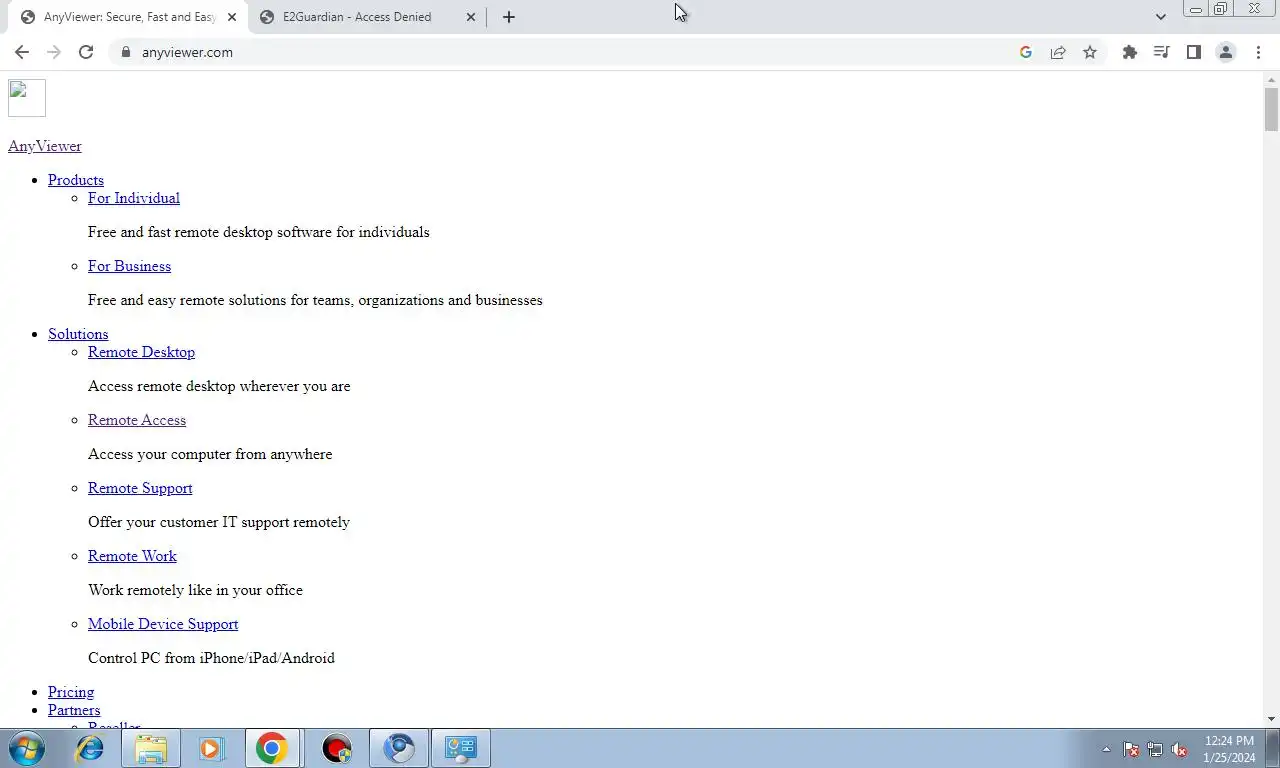Click the Google Chrome taskbar icon

(272, 748)
